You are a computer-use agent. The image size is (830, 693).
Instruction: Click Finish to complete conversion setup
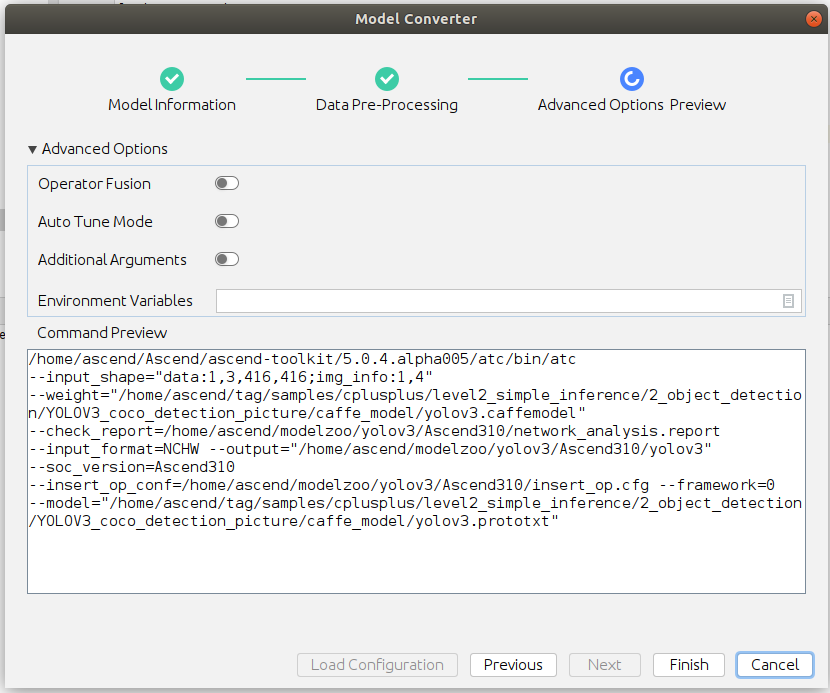click(689, 665)
